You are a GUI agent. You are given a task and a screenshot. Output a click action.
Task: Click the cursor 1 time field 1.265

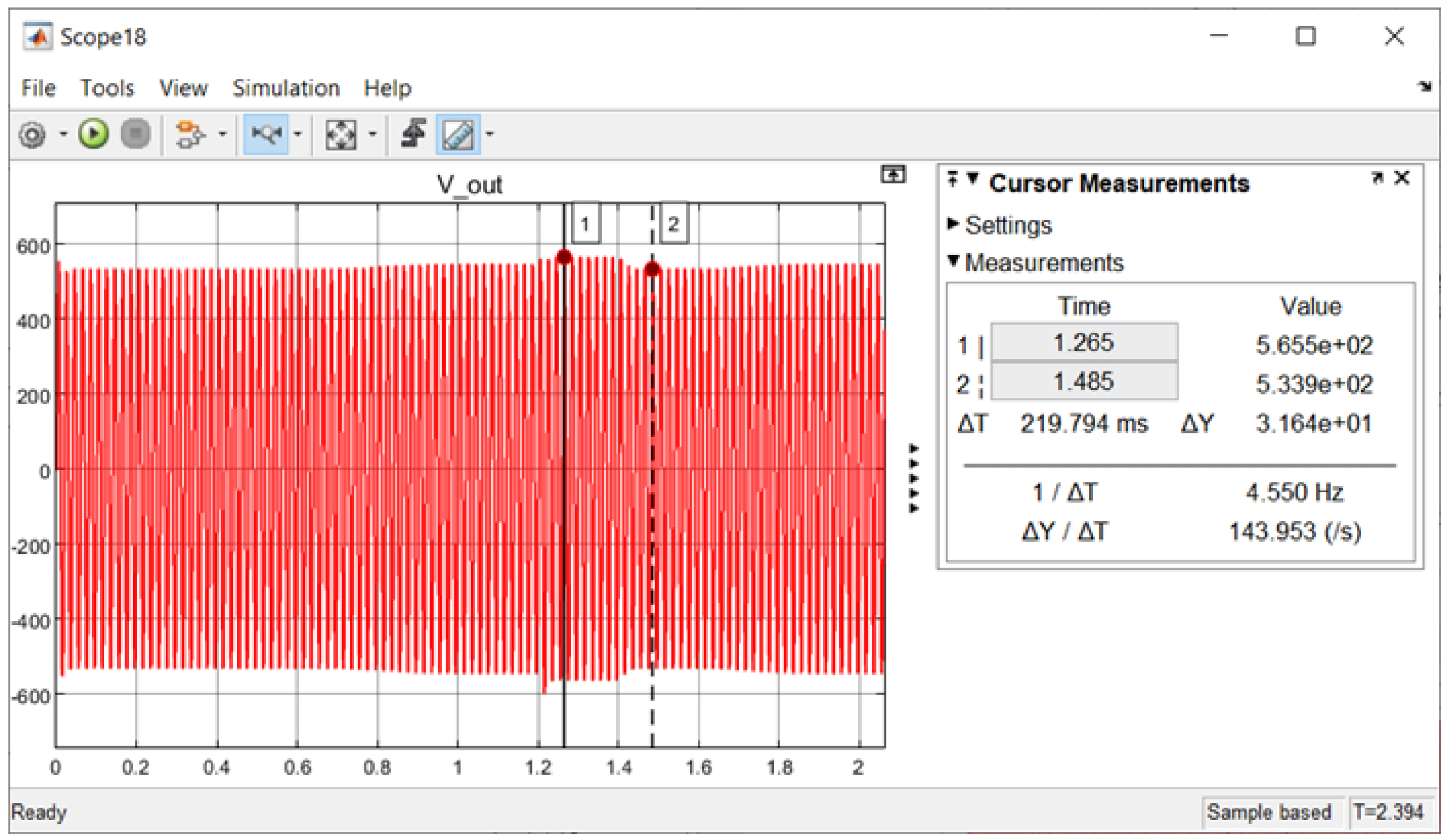point(1084,343)
